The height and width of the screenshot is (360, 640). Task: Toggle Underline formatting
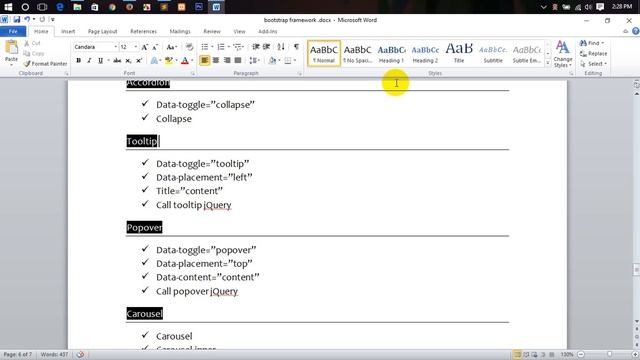100,61
